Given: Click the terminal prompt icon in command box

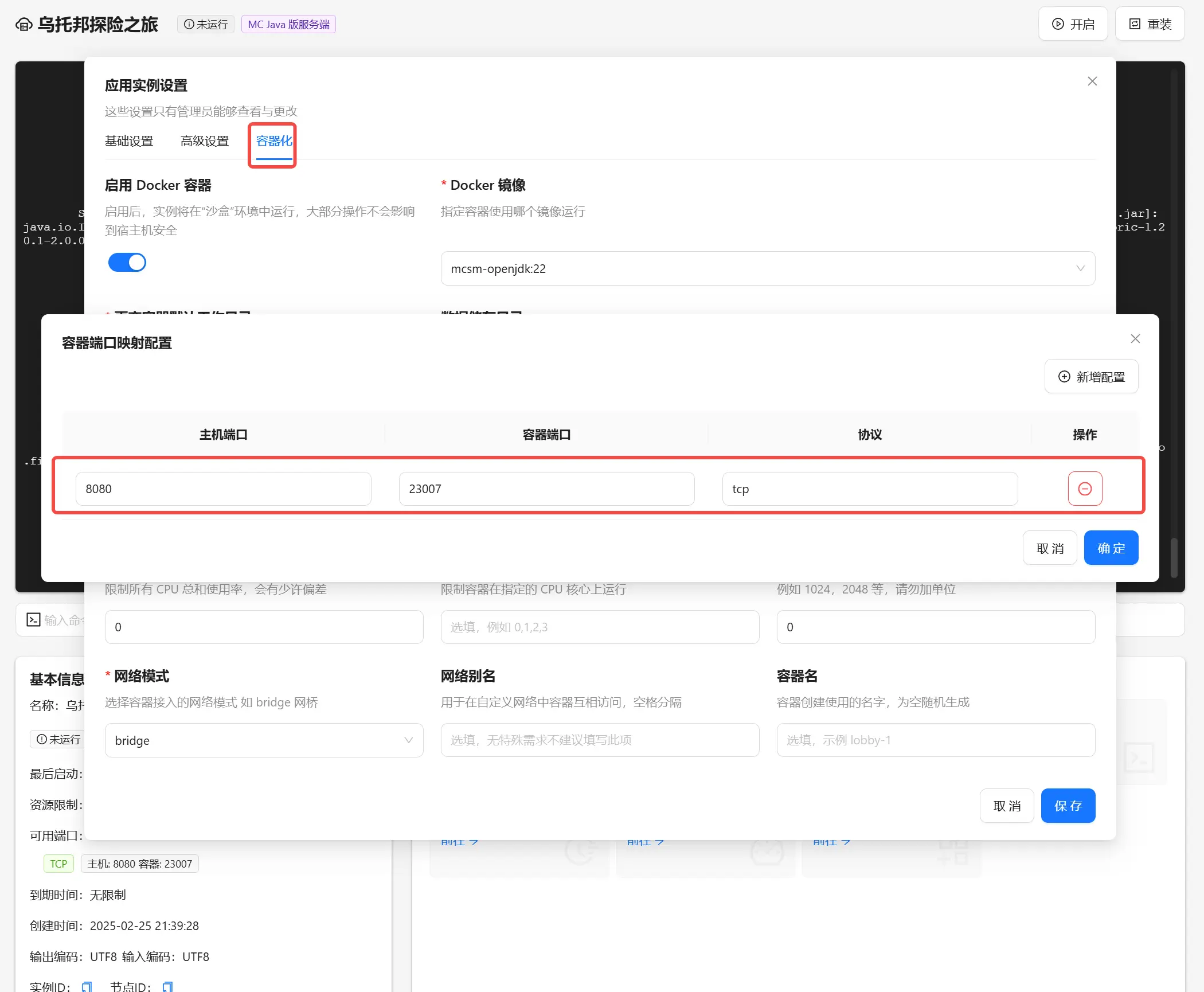Looking at the screenshot, I should (33, 620).
